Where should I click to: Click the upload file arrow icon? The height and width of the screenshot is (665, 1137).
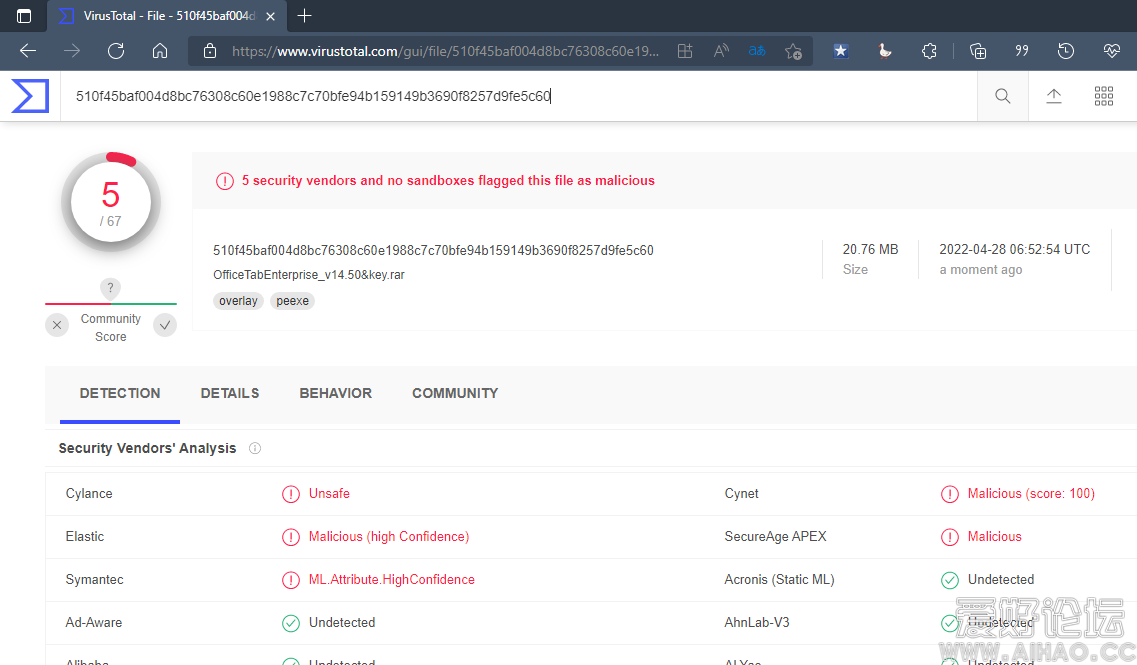pos(1054,96)
